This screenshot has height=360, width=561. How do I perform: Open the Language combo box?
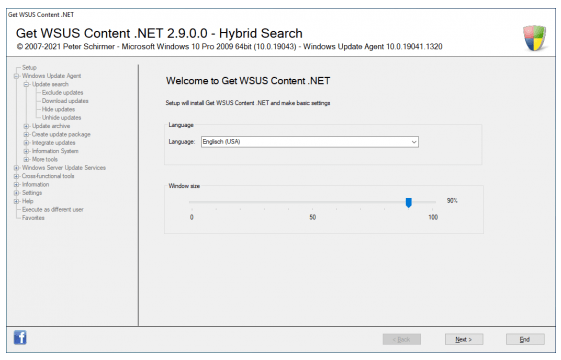309,142
